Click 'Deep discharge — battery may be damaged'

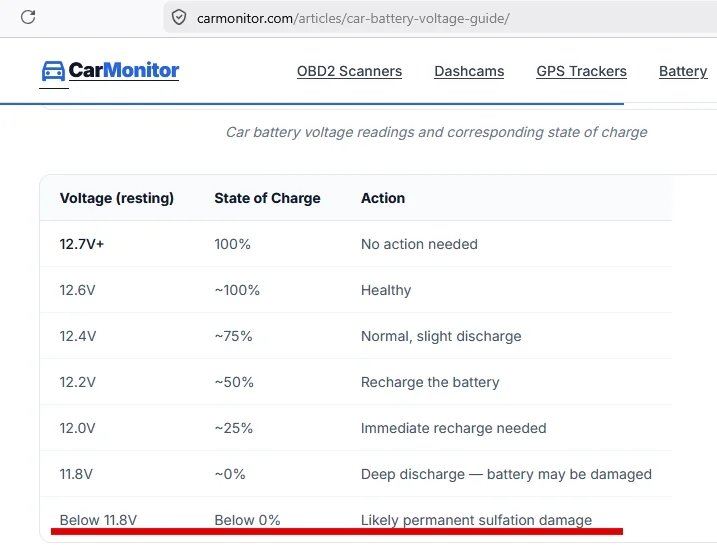tap(506, 474)
